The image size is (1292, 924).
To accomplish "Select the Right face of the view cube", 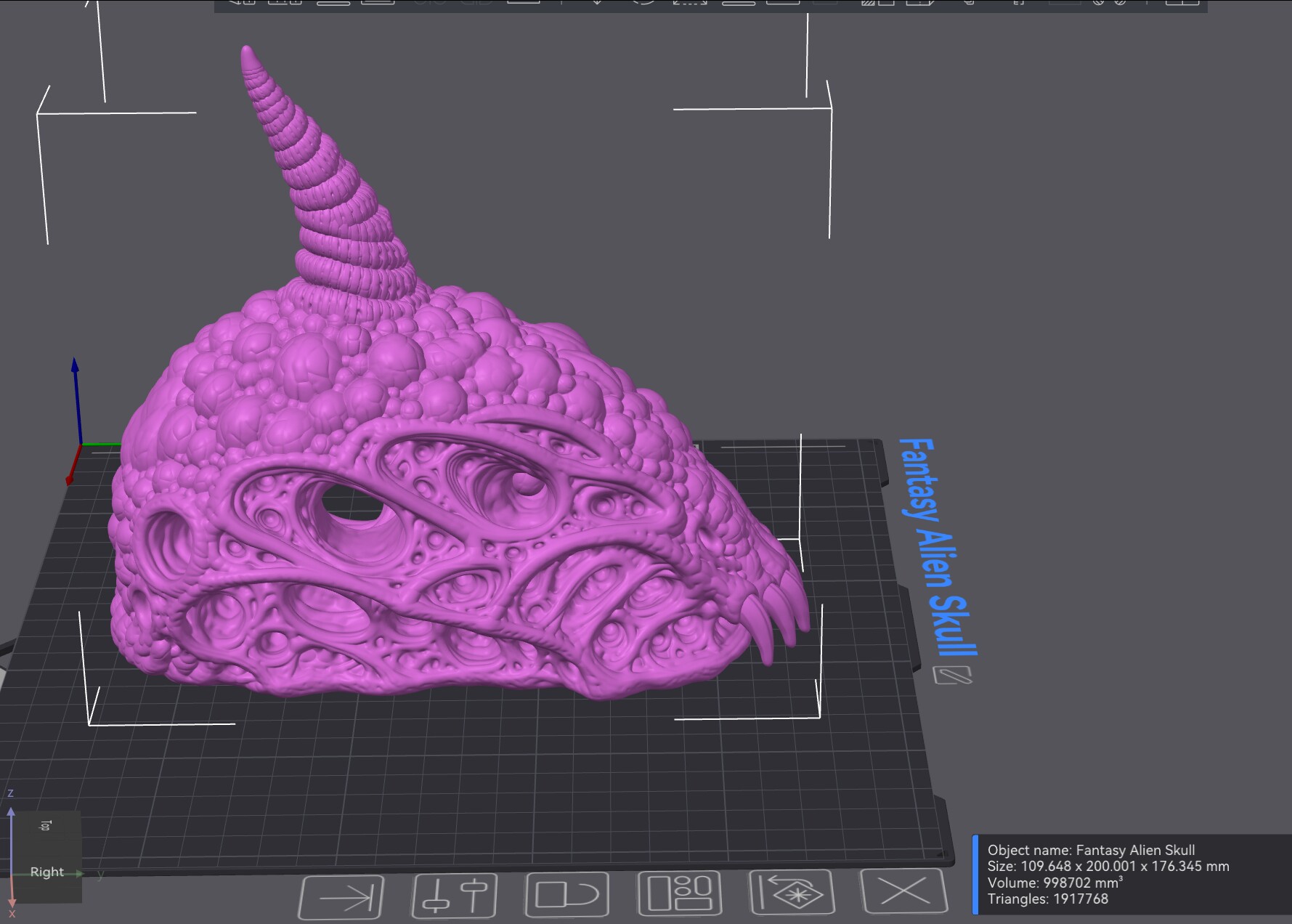I will click(47, 872).
